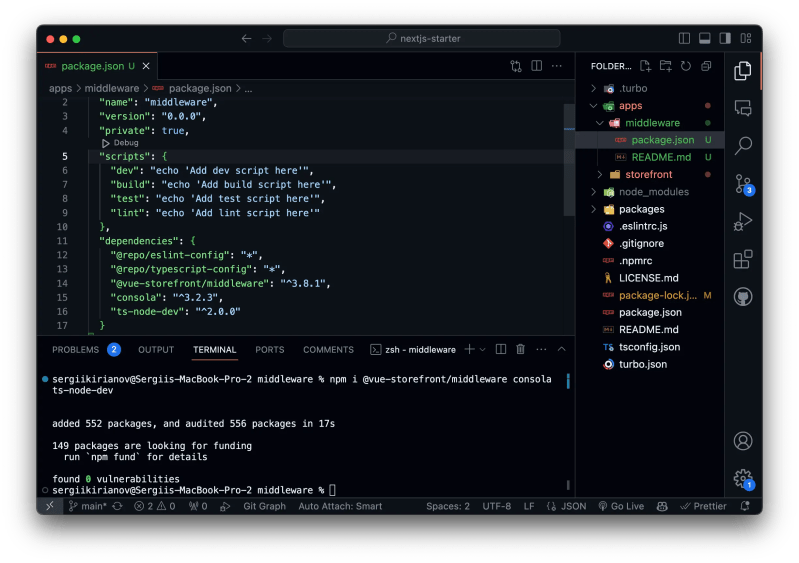This screenshot has width=799, height=563.
Task: Split the terminal panel
Action: click(x=501, y=349)
